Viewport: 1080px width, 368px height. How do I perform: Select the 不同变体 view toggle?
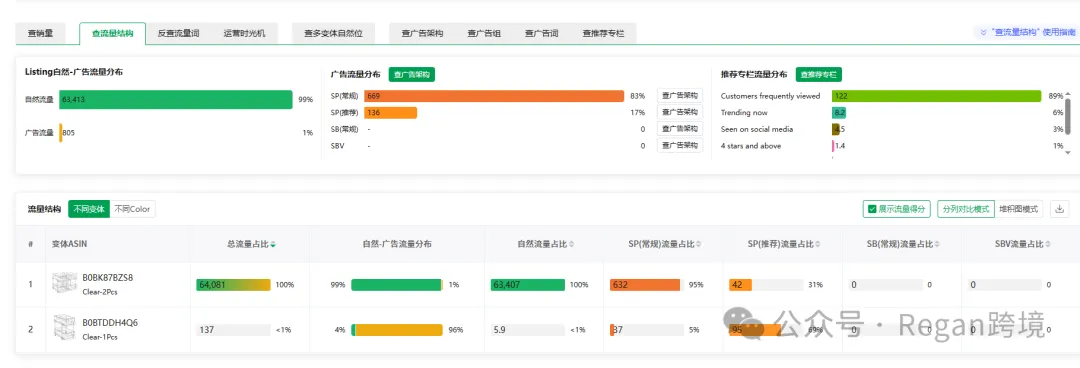coord(90,209)
